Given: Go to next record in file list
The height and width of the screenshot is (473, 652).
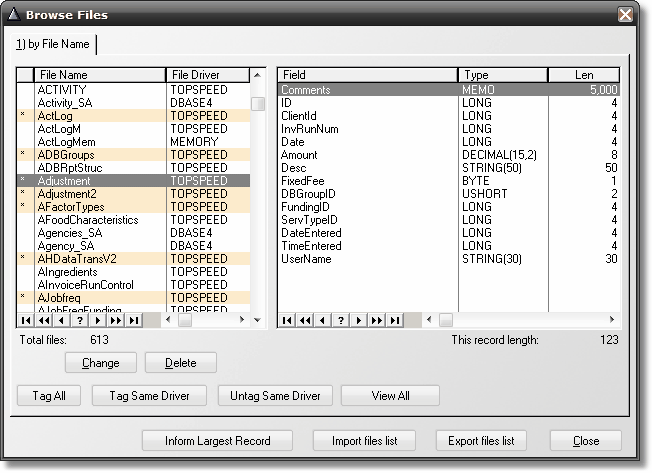Looking at the screenshot, I should [x=98, y=320].
